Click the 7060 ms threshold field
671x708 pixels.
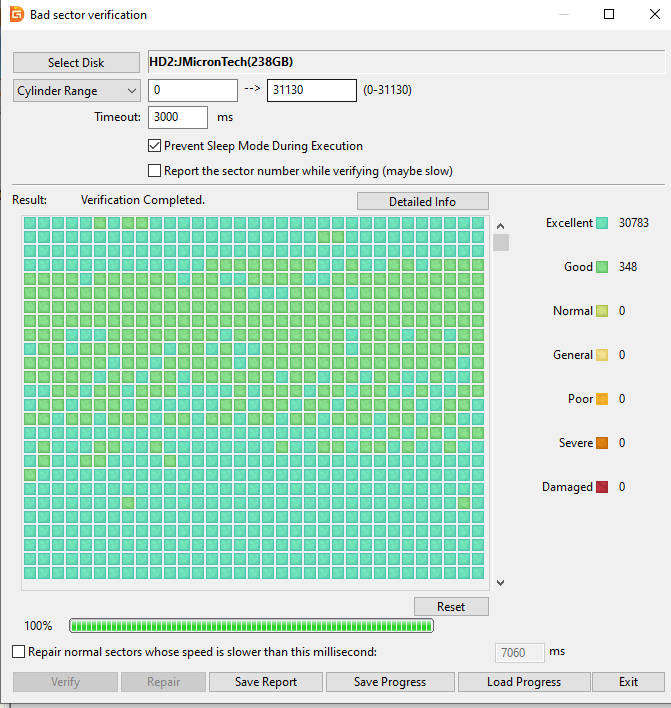pyautogui.click(x=520, y=652)
